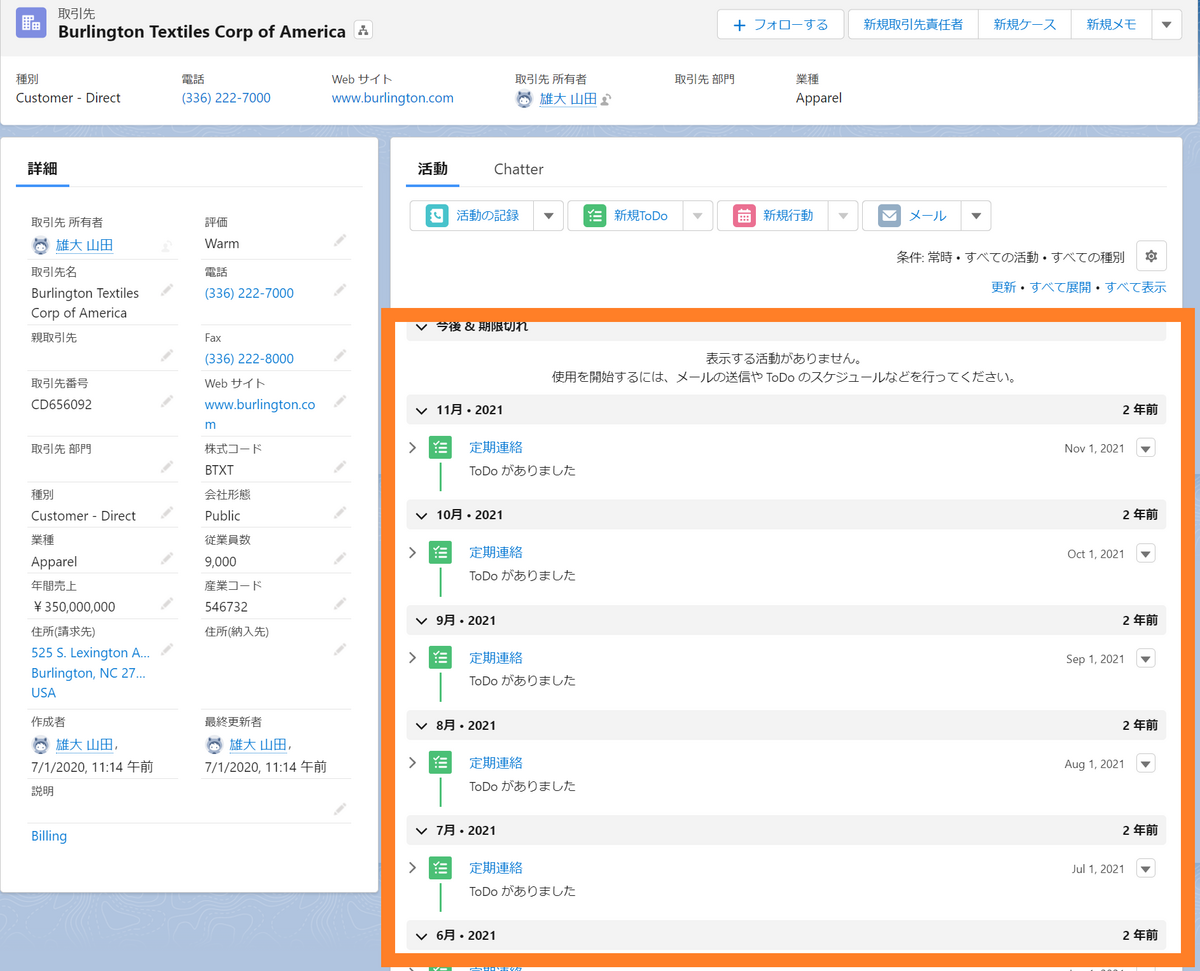Click header phone number (336) 222-7000
This screenshot has width=1200, height=971.
pyautogui.click(x=226, y=98)
